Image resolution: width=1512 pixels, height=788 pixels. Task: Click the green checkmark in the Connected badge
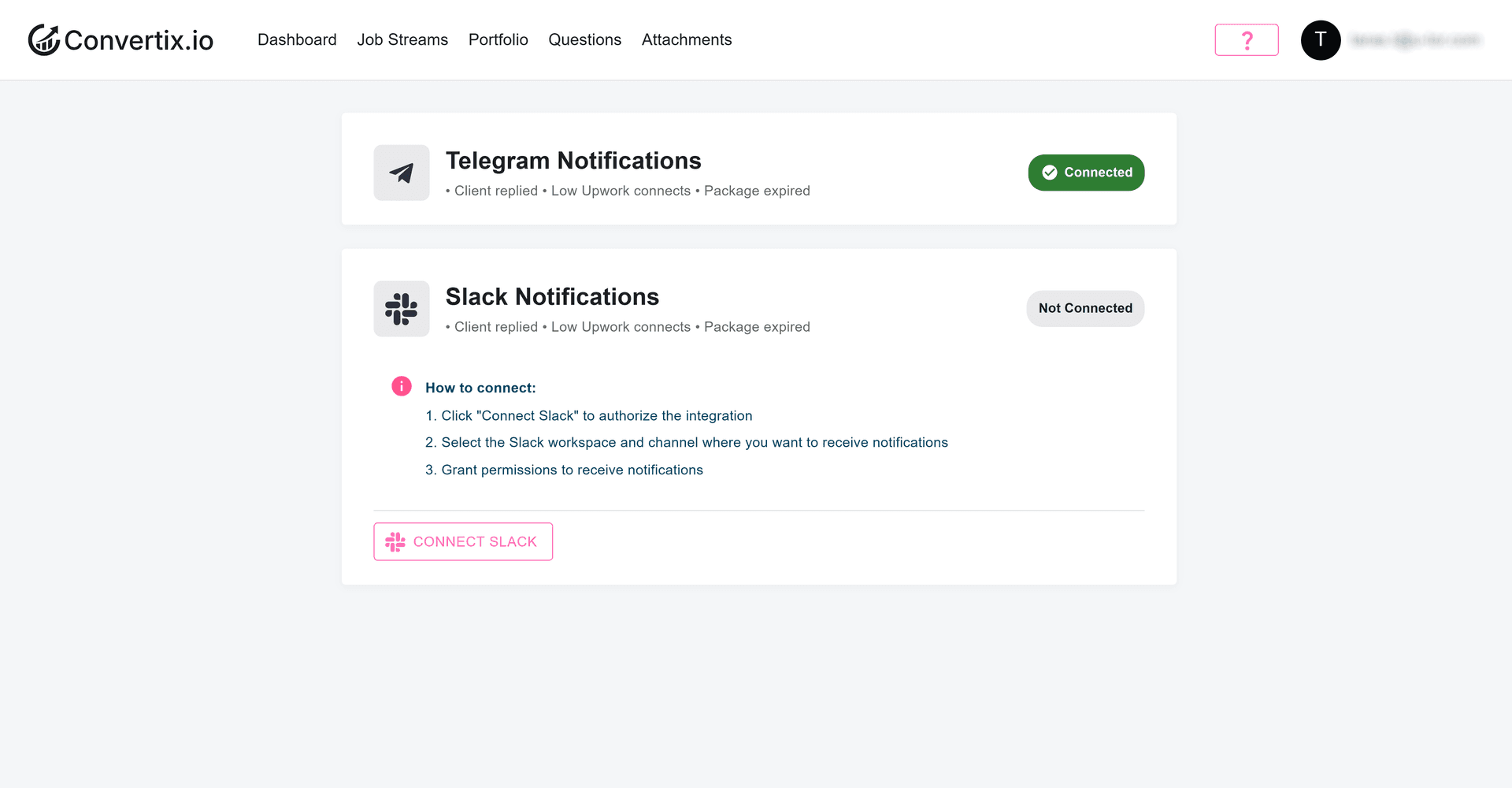pyautogui.click(x=1050, y=172)
